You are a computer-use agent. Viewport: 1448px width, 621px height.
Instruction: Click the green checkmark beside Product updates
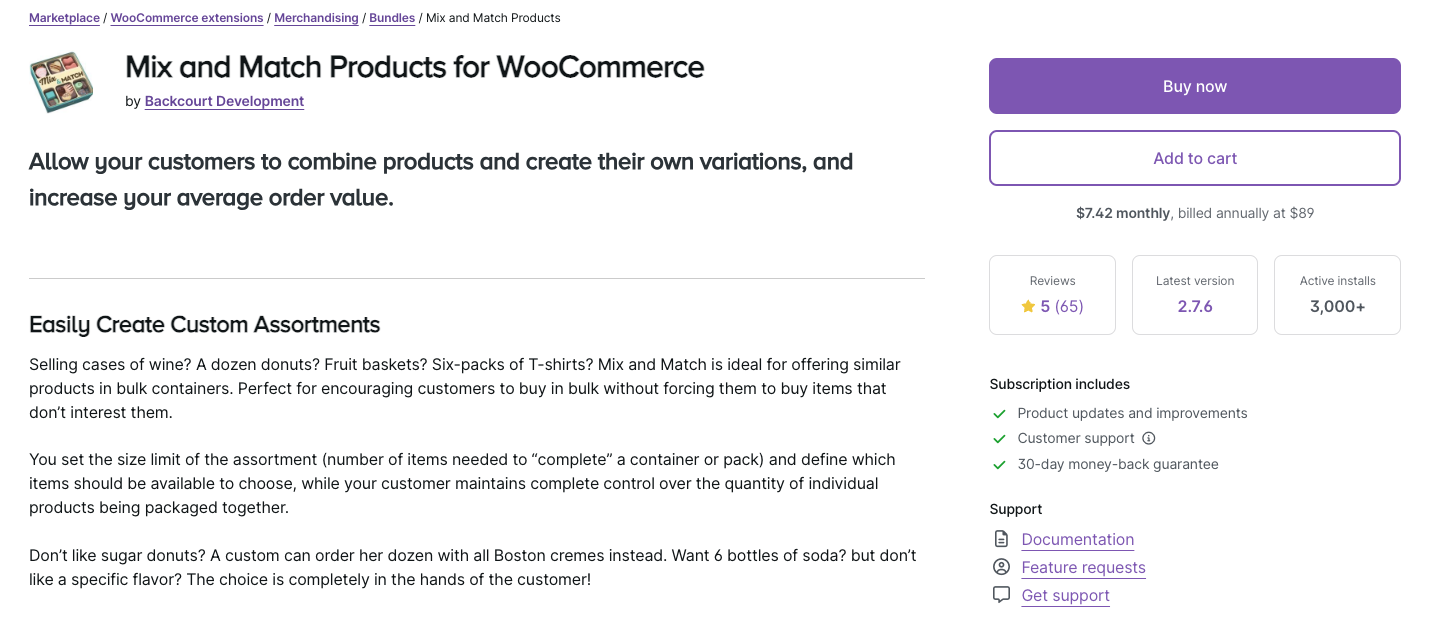coord(998,413)
